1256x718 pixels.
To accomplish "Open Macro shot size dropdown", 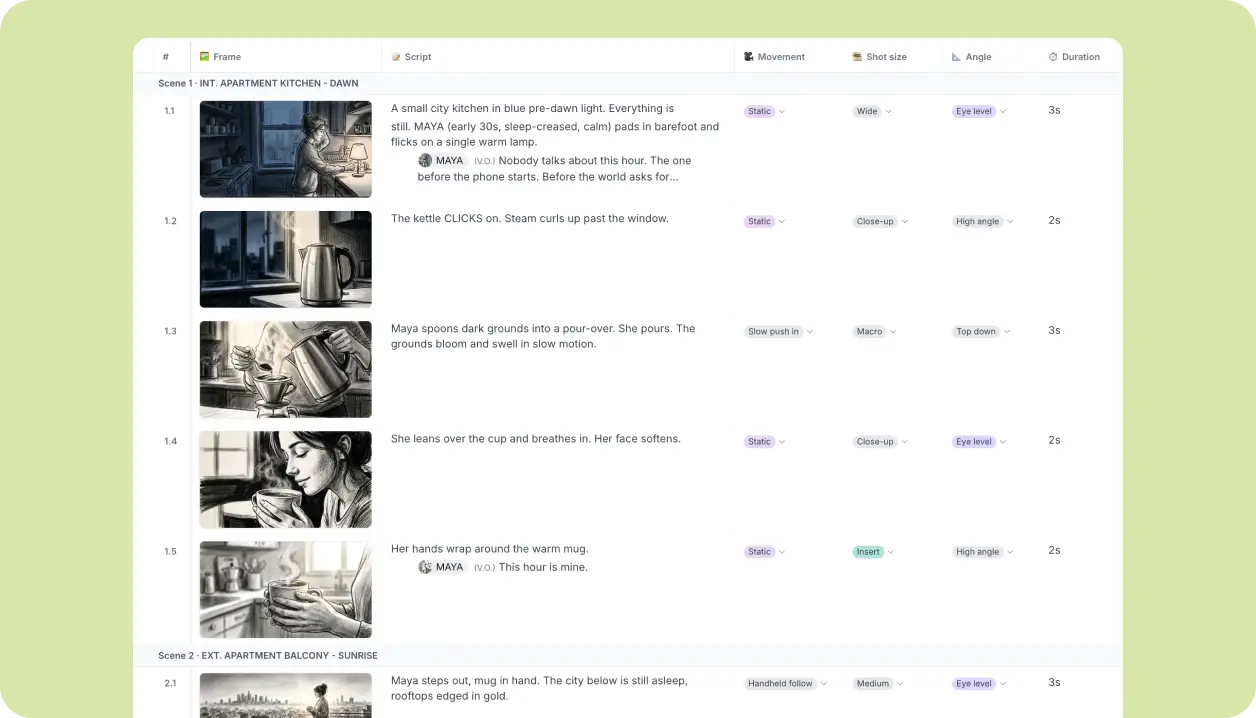I will click(875, 331).
